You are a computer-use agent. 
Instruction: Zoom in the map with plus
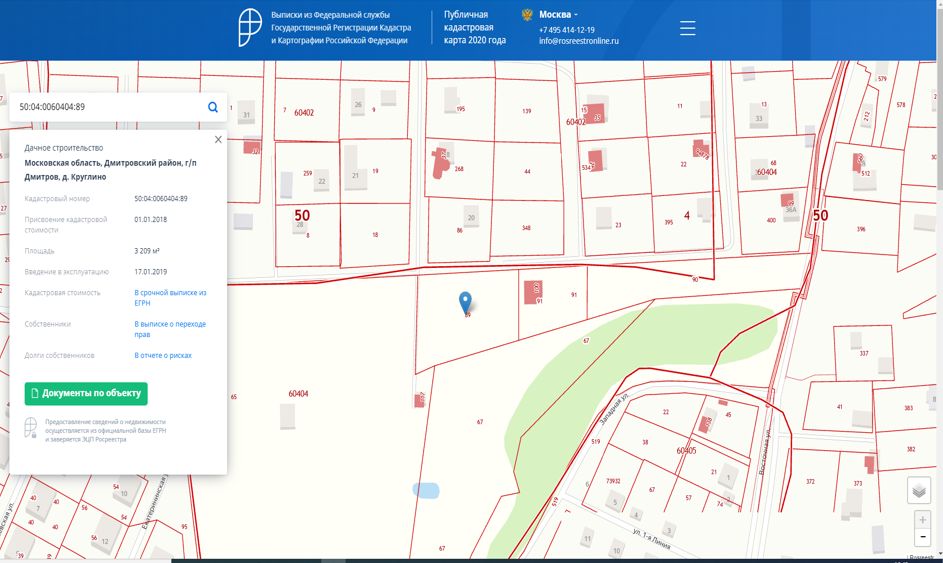point(922,520)
